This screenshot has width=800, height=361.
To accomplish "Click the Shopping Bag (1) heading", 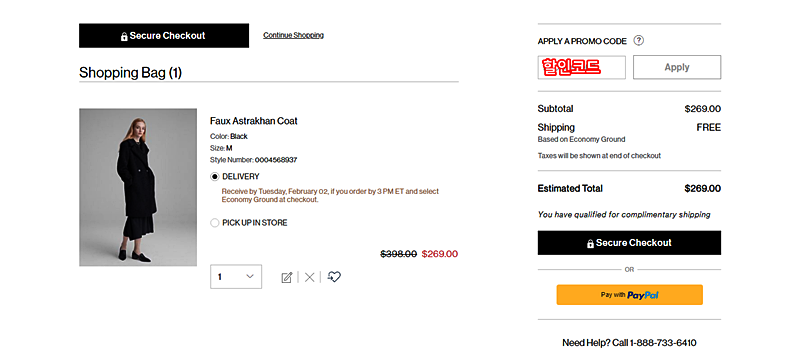I will pos(130,73).
